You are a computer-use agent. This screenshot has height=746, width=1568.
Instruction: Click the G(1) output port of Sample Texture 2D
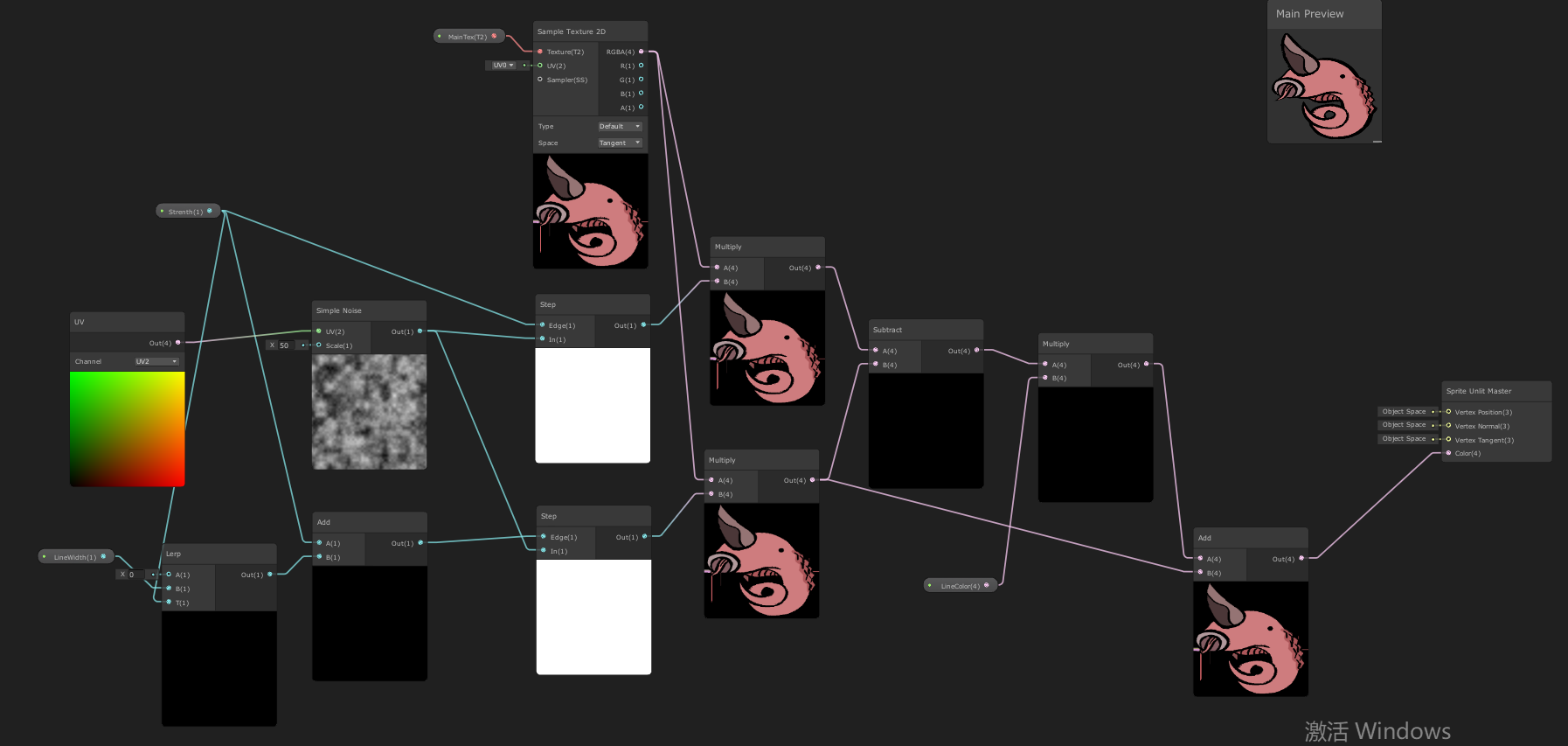[642, 80]
